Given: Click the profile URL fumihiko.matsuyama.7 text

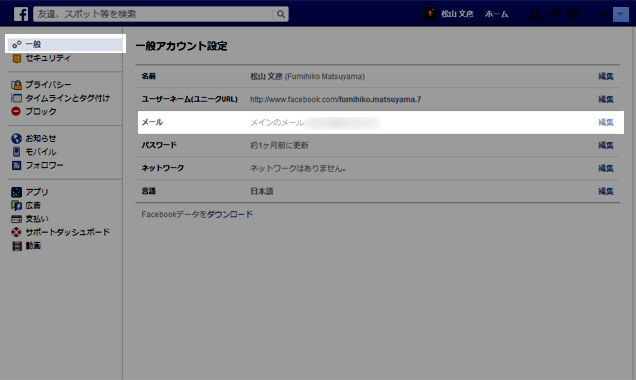Looking at the screenshot, I should 380,99.
